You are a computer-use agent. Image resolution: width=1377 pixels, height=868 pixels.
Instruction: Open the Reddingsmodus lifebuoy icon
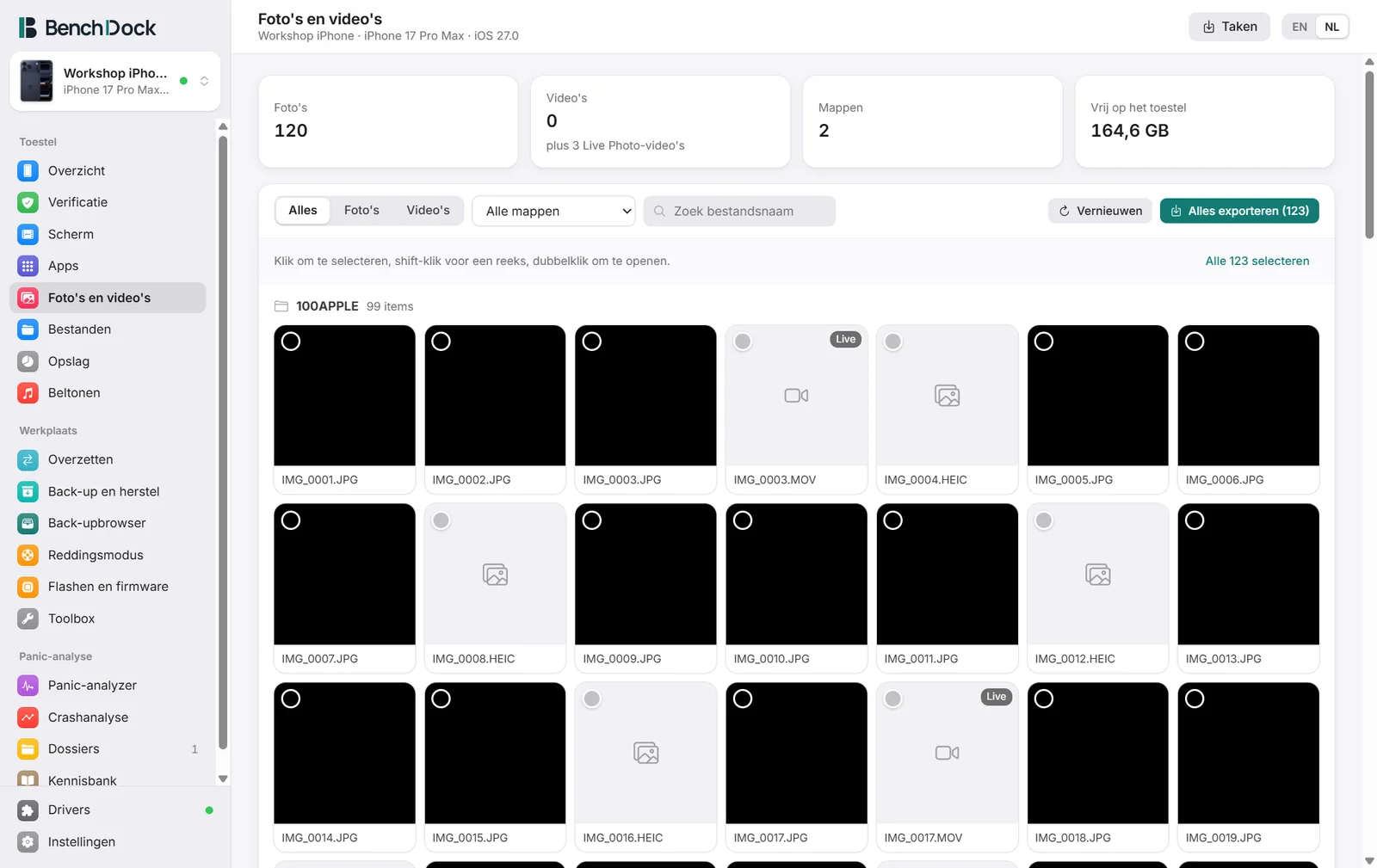coord(28,555)
